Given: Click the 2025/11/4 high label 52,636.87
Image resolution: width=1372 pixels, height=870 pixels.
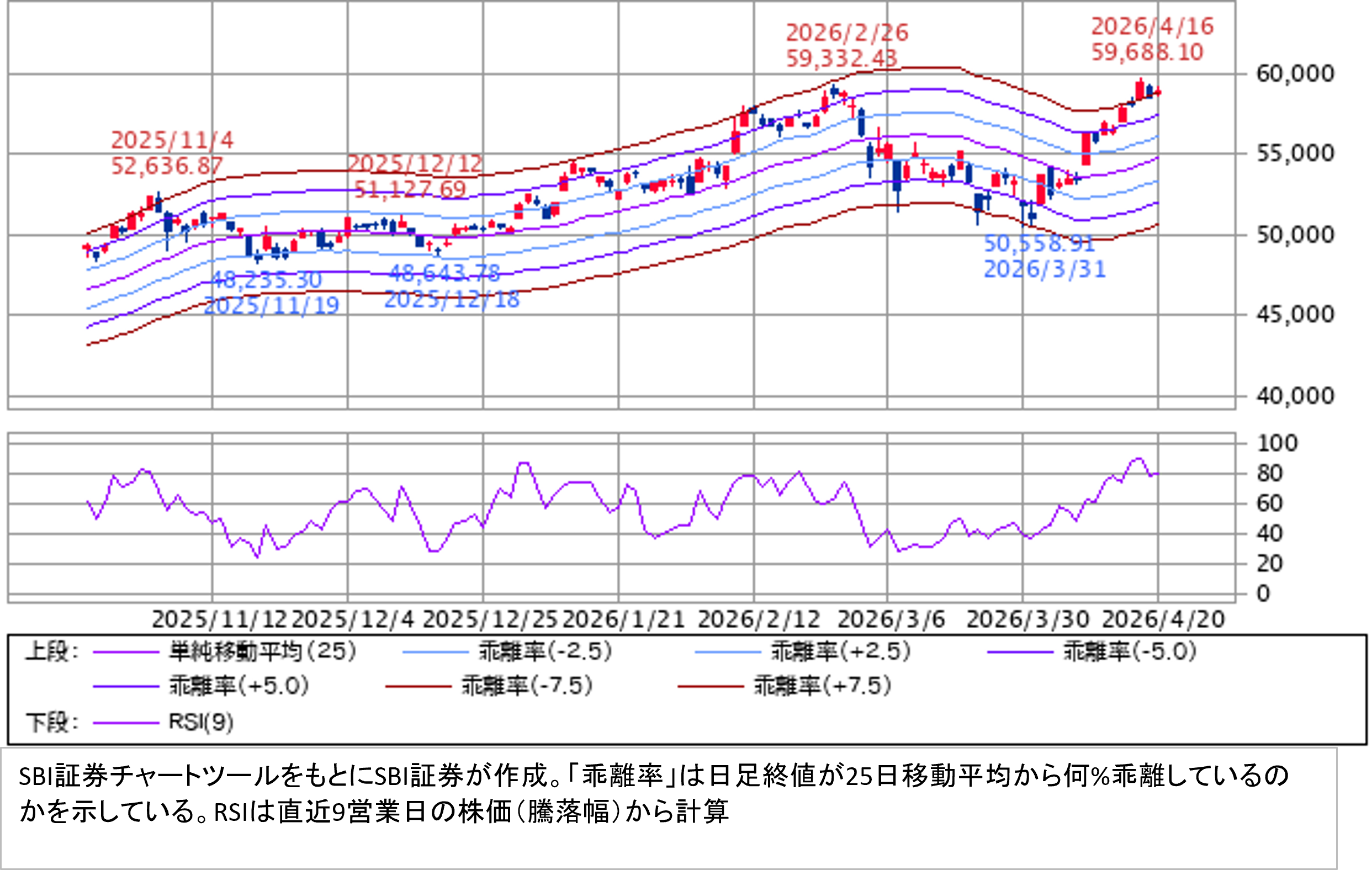Looking at the screenshot, I should 167,166.
